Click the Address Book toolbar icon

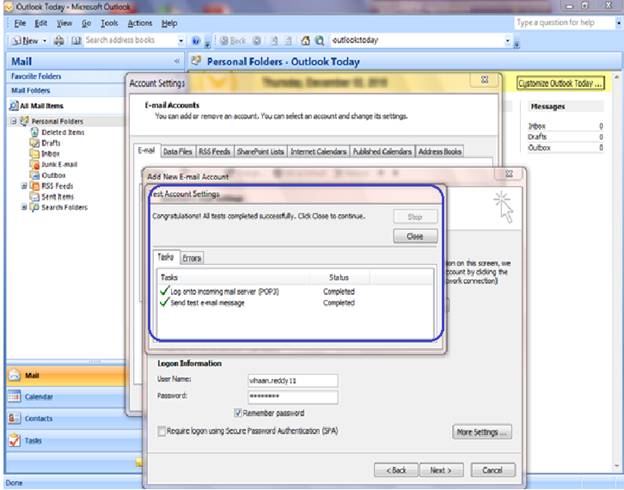76,41
